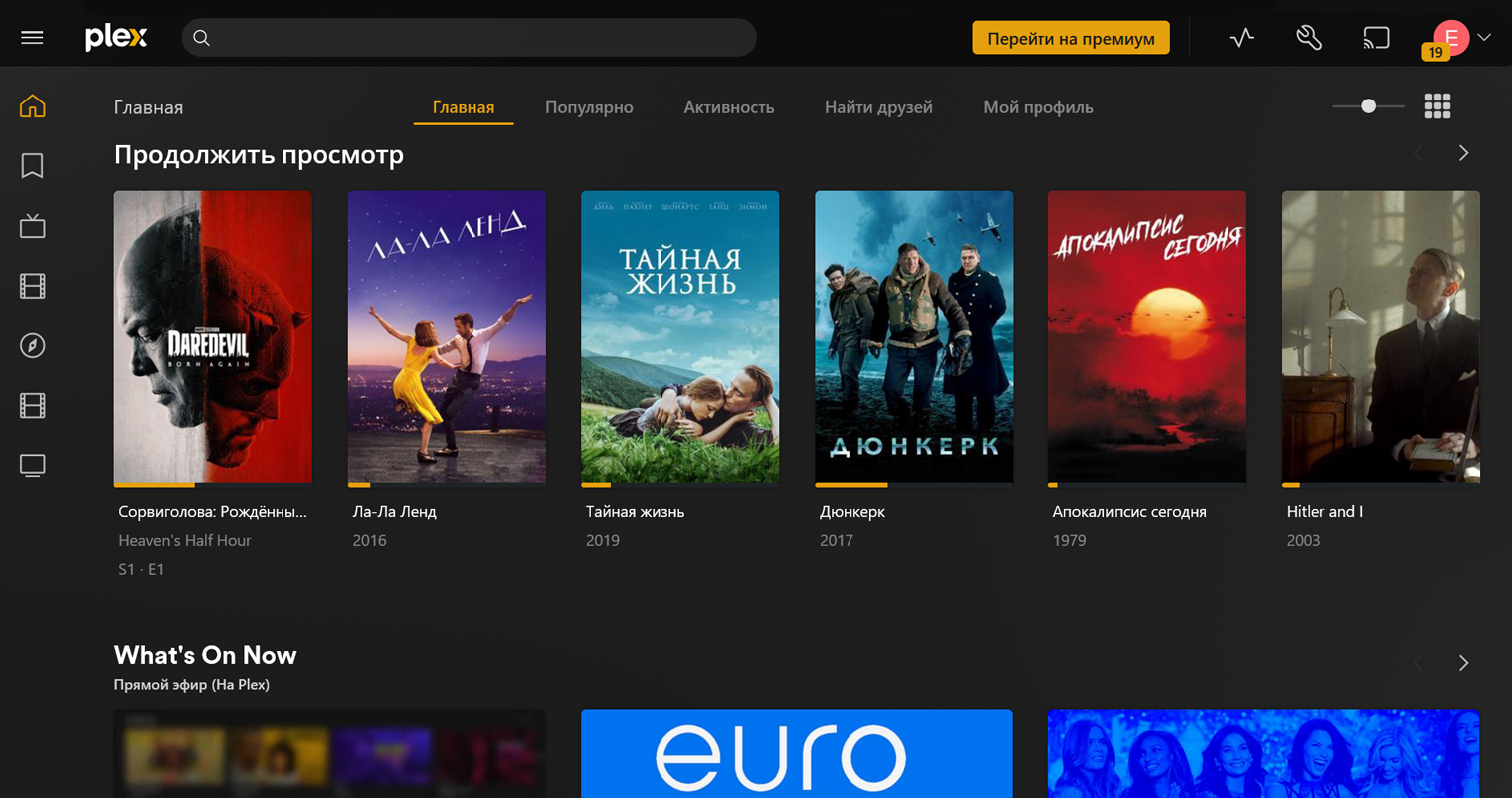Open settings wrench icon
Viewport: 1512px width, 798px height.
pos(1309,38)
